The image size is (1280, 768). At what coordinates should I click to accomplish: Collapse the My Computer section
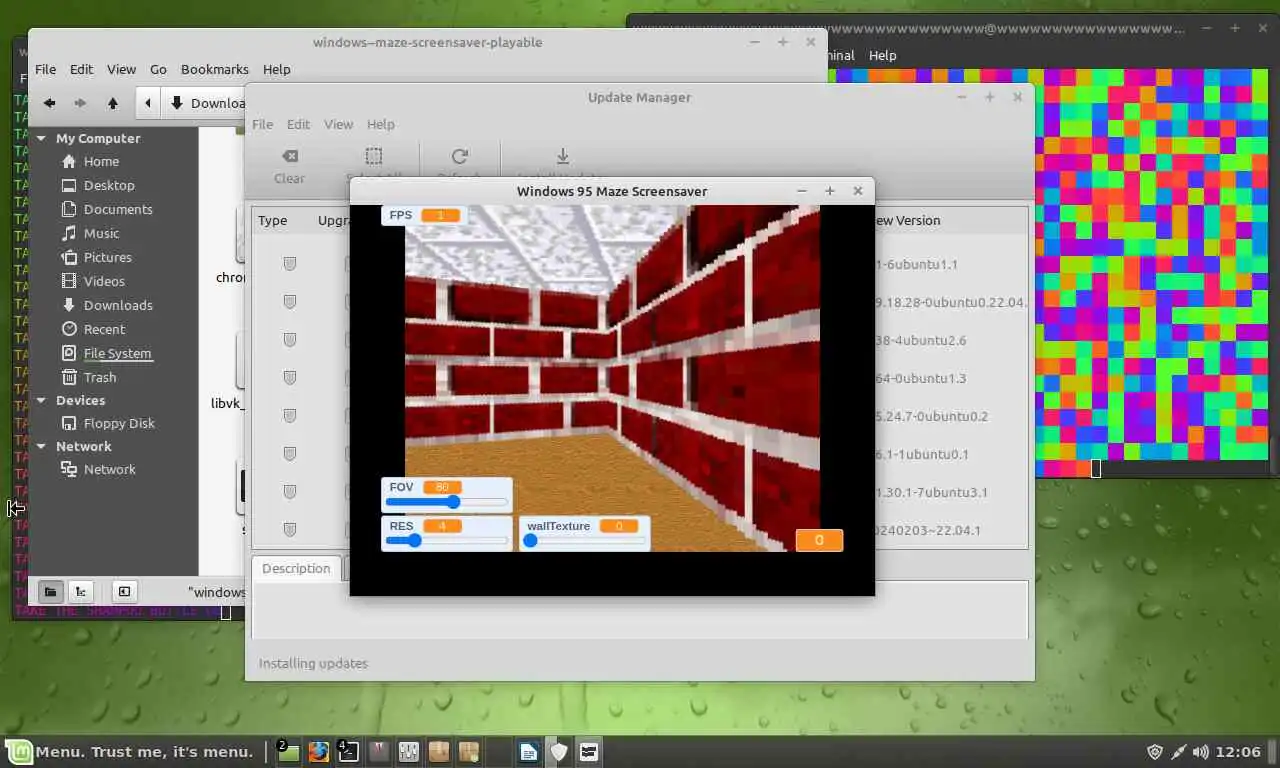point(41,138)
